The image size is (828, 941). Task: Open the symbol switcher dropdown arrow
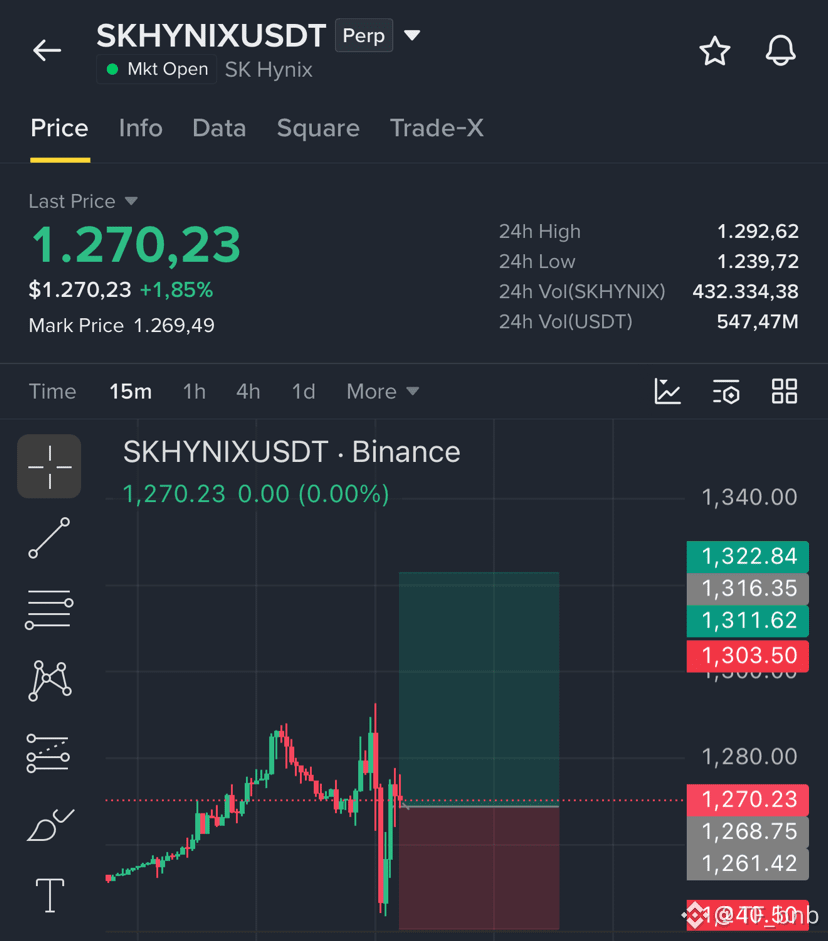[x=412, y=35]
